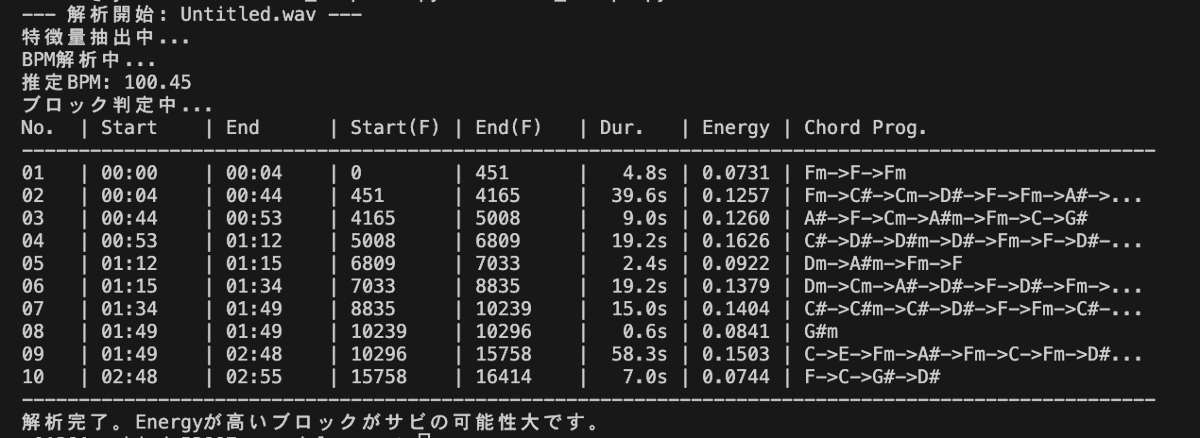This screenshot has height=438, width=1200.
Task: Click the 'Chord Prog.' column header
Action: (x=866, y=127)
